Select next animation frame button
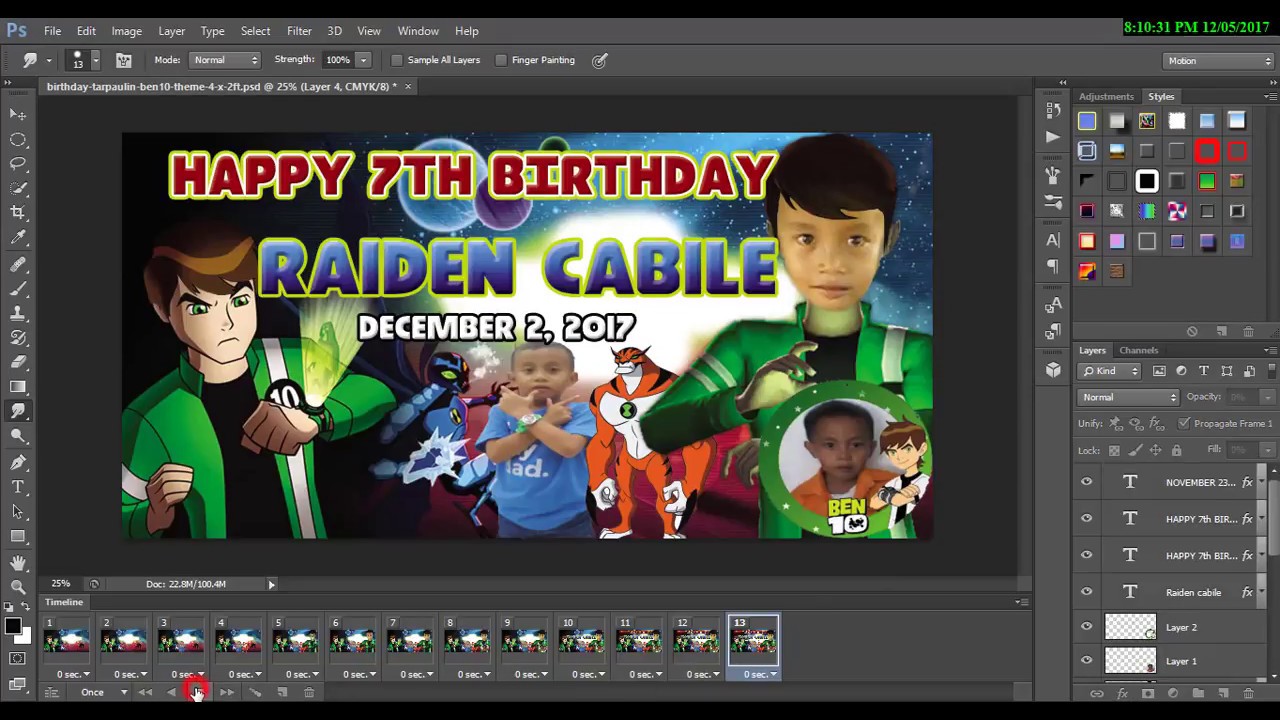Screen dimensions: 1280x720 227,692
